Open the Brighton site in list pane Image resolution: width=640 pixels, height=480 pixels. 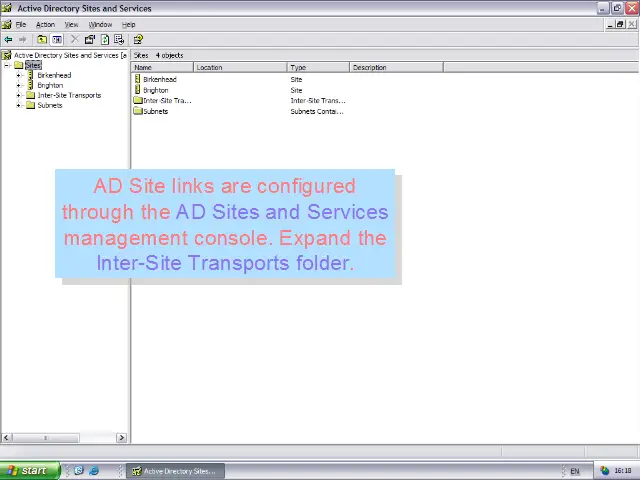click(x=155, y=90)
